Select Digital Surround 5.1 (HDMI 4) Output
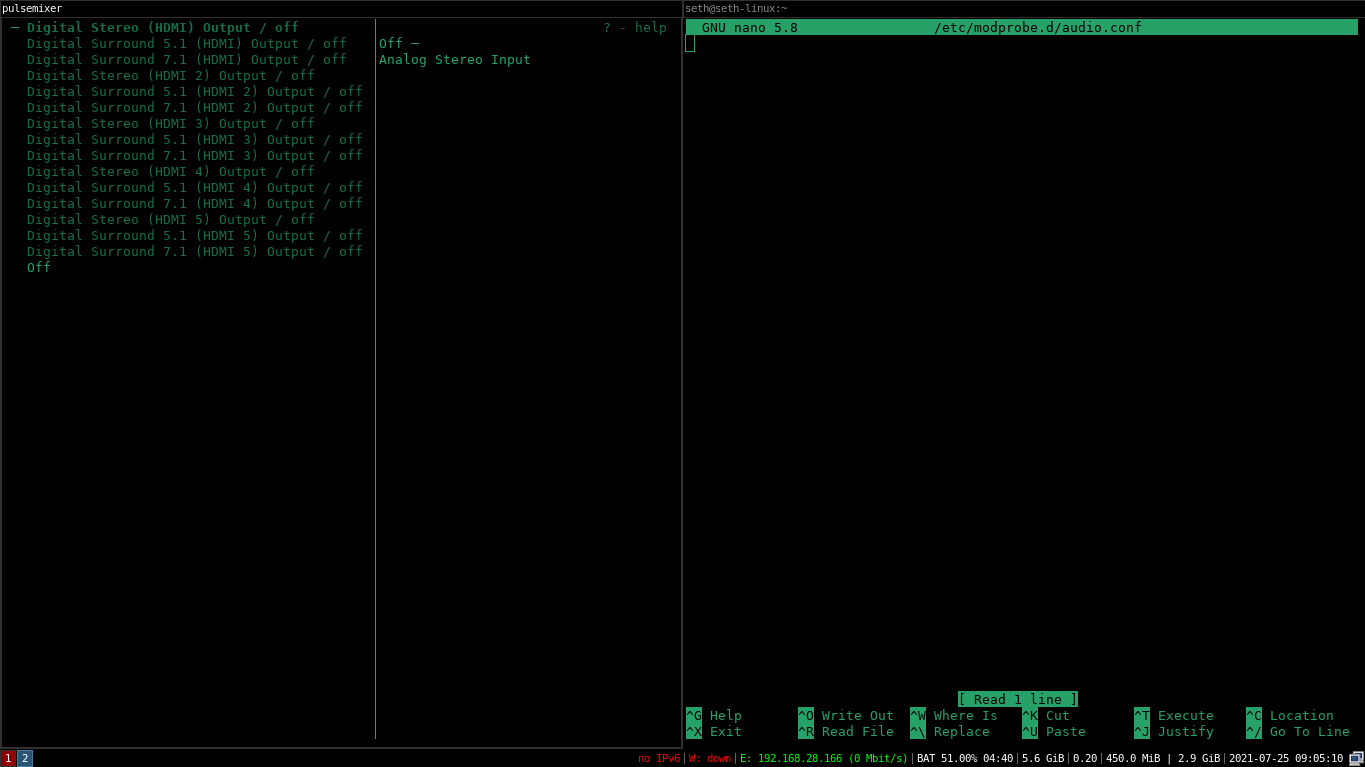1365x767 pixels. [x=195, y=188]
